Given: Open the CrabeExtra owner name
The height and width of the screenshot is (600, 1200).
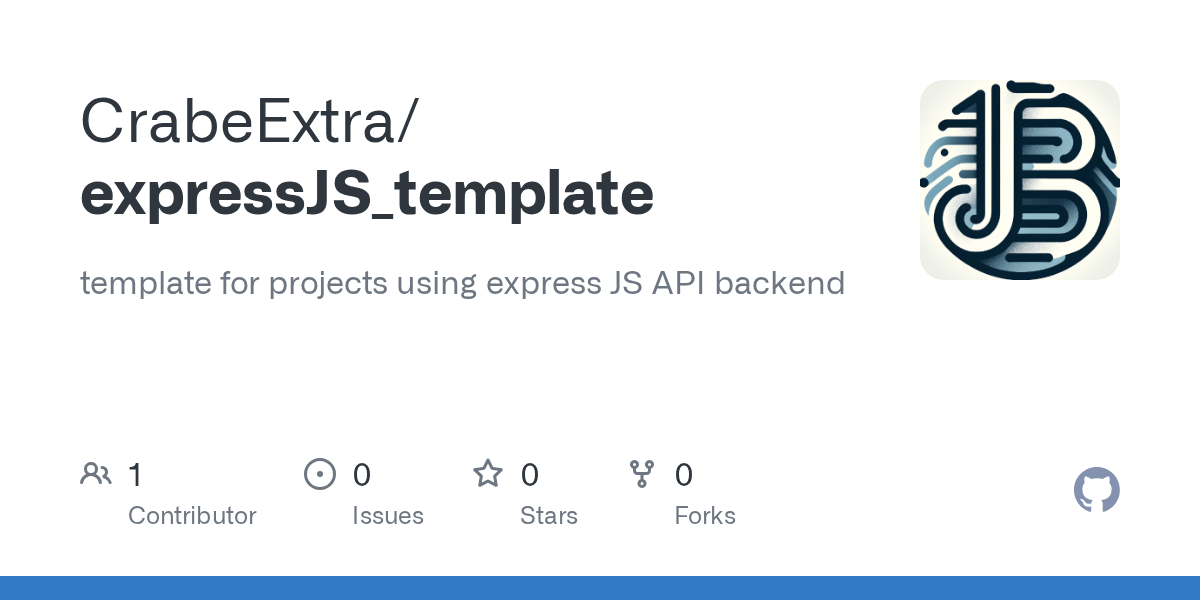Looking at the screenshot, I should pyautogui.click(x=250, y=121).
